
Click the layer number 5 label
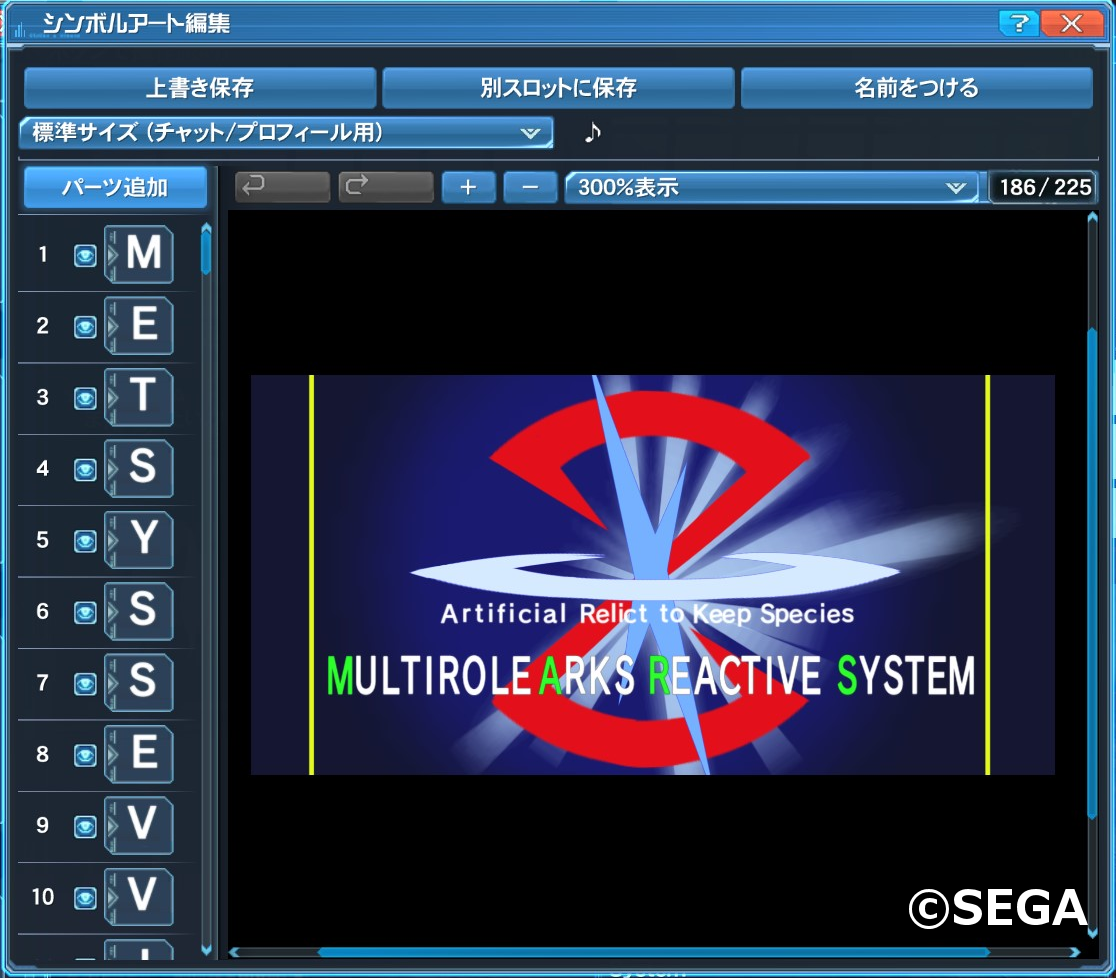click(43, 540)
